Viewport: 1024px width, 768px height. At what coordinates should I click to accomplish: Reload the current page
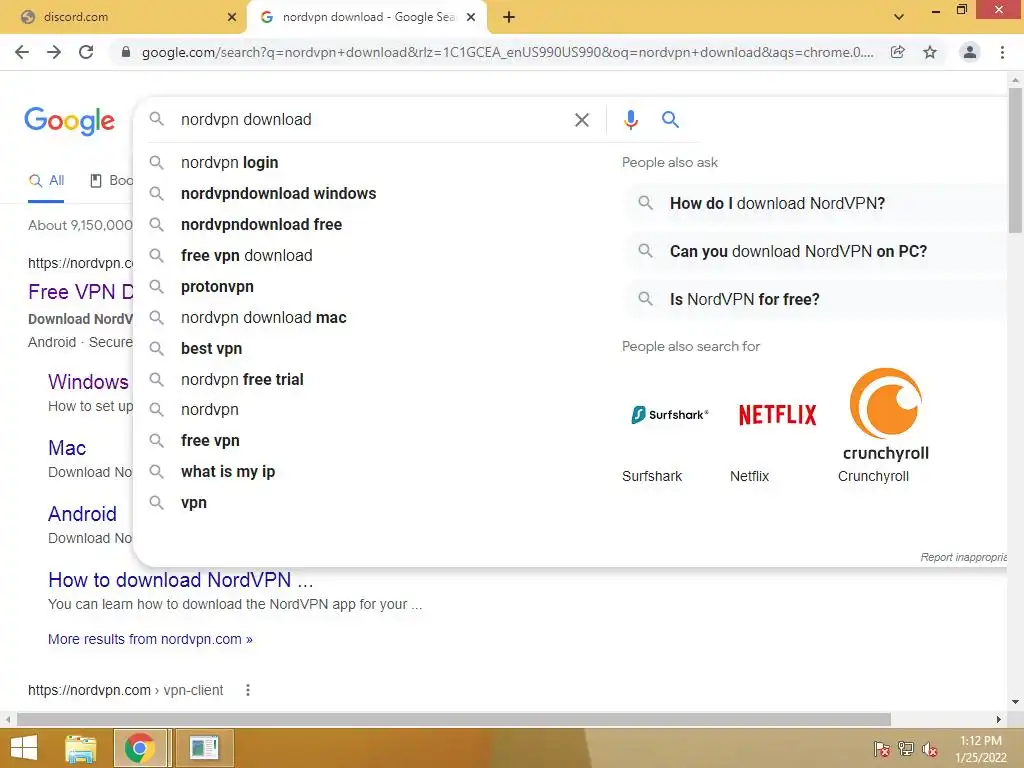pos(86,52)
